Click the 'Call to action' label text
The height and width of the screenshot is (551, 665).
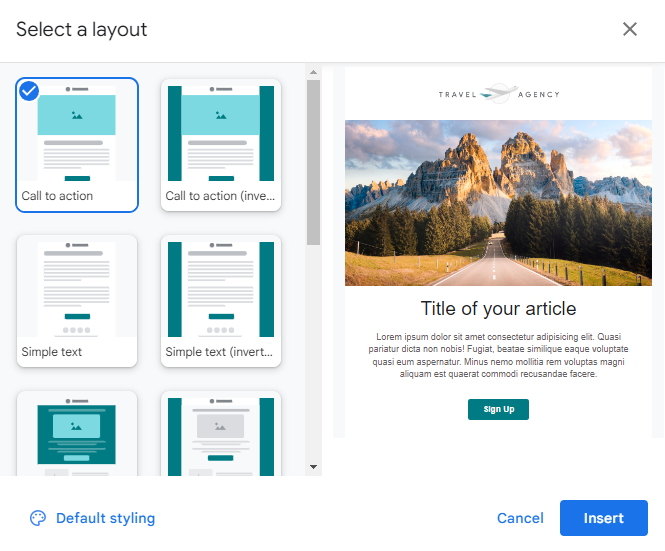pos(57,196)
